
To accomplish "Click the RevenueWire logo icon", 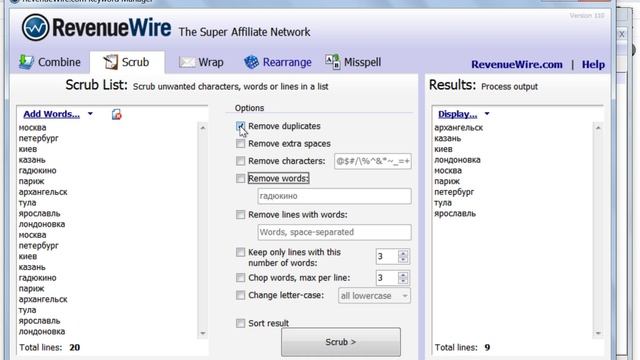I will pyautogui.click(x=36, y=27).
